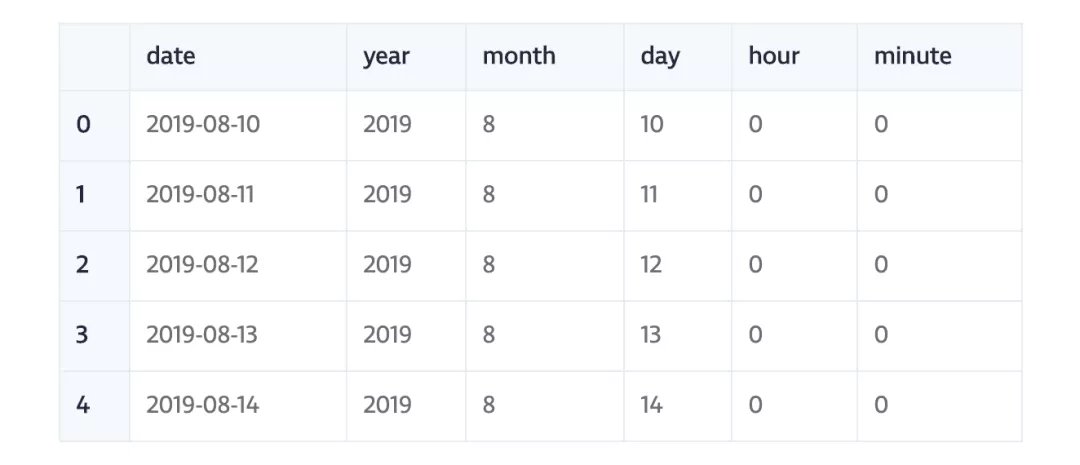Click the month column header
Image resolution: width=1080 pixels, height=465 pixels.
(518, 56)
